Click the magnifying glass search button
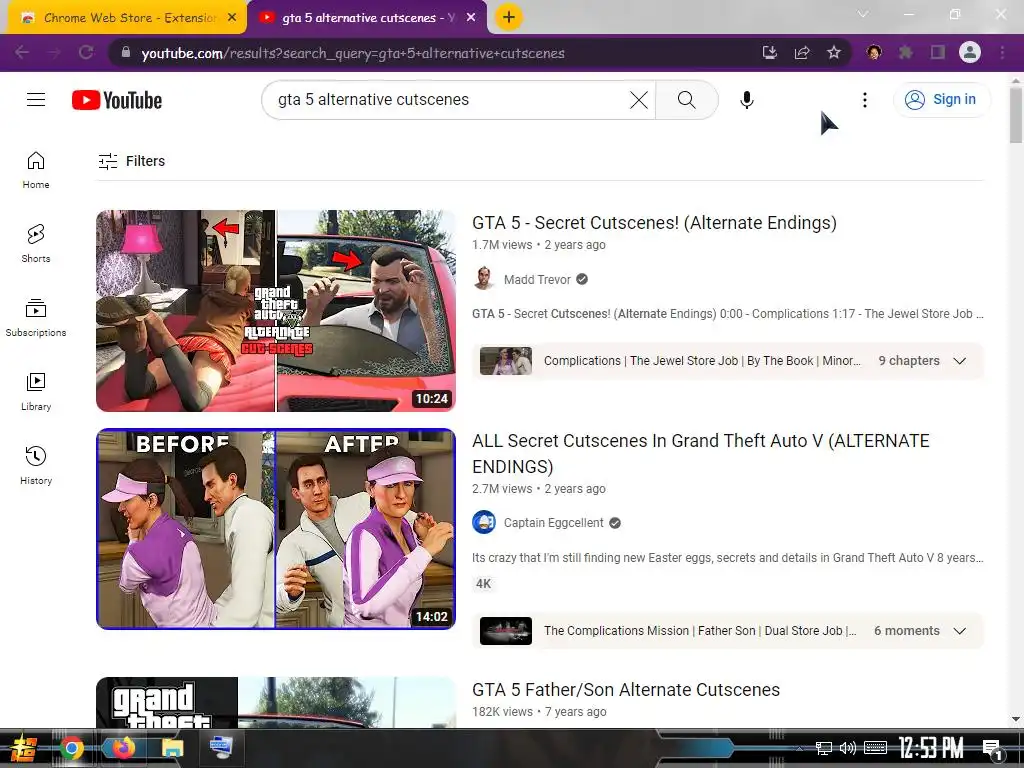The image size is (1024, 768). (x=686, y=100)
